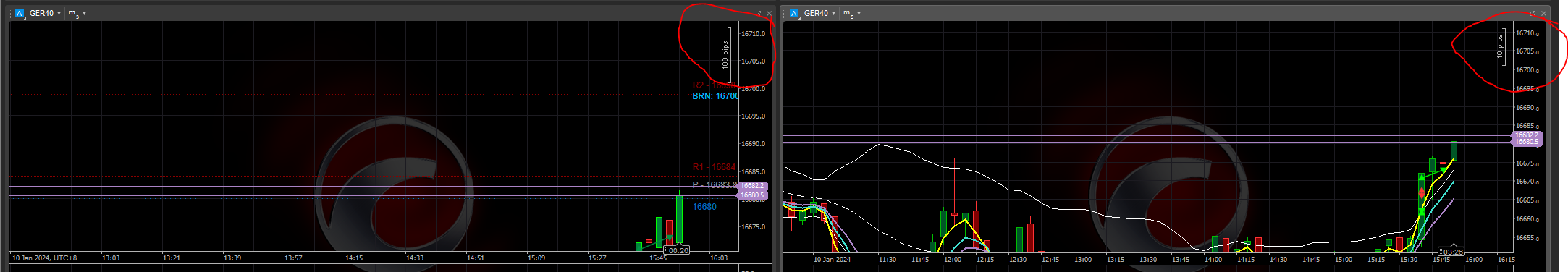Click the drag grip of left chart header
Screen dimensions: 1568x272
(10, 13)
